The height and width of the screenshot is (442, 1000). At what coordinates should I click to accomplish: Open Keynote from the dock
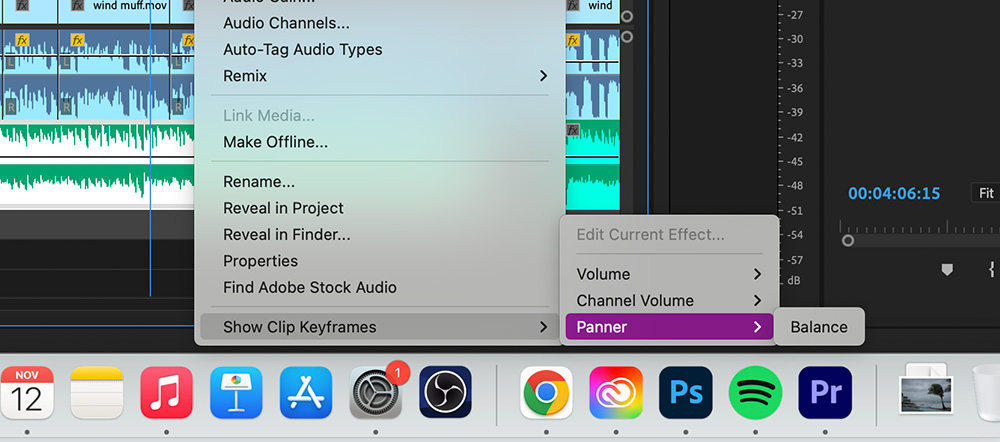[236, 392]
